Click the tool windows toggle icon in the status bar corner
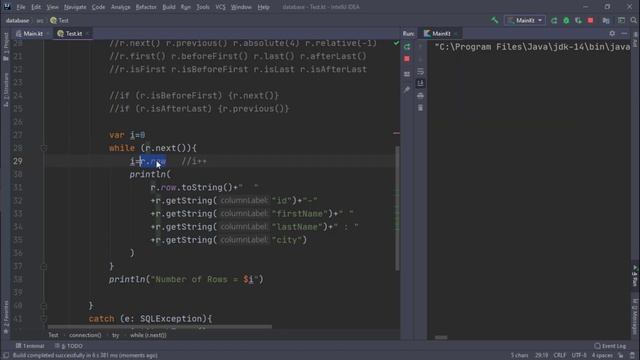 (x=5, y=356)
